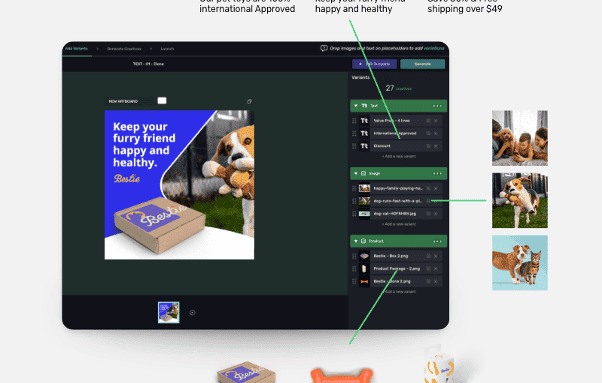Screen dimensions: 602x383
Task: Remove the dog-cat jpg image variant
Action: [x=436, y=213]
